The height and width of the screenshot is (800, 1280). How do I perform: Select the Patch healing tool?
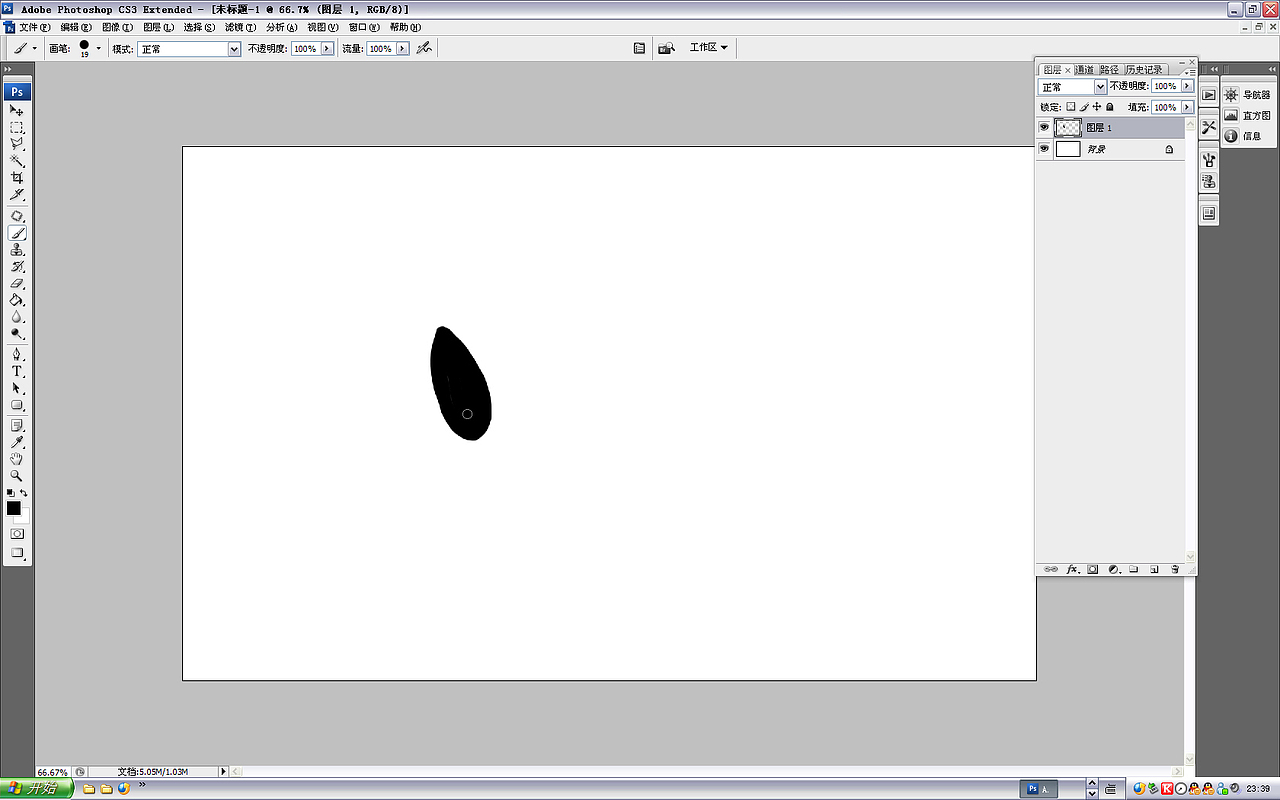17,216
